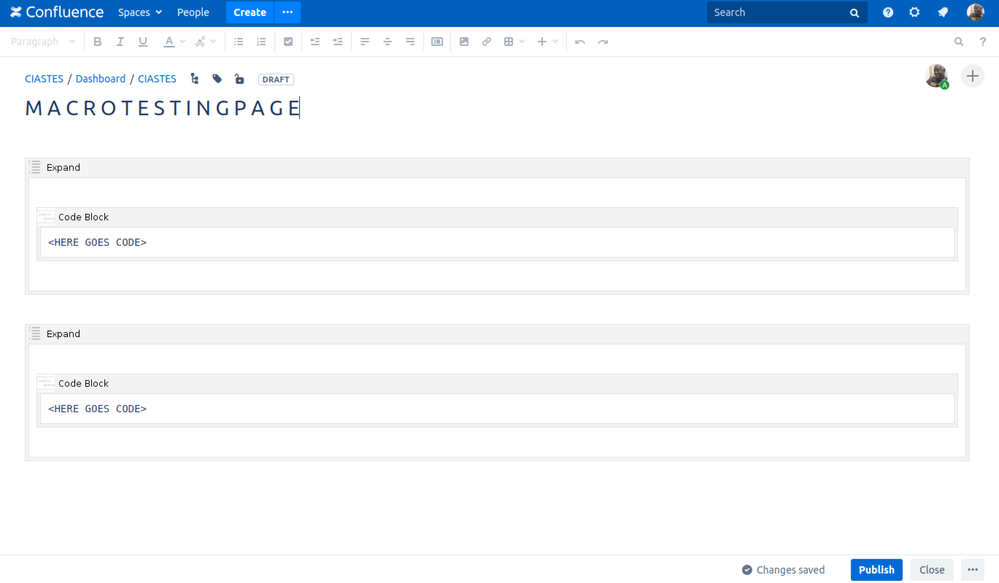Open the CIASTES space breadcrumb link
This screenshot has height=583, width=999.
[x=44, y=78]
